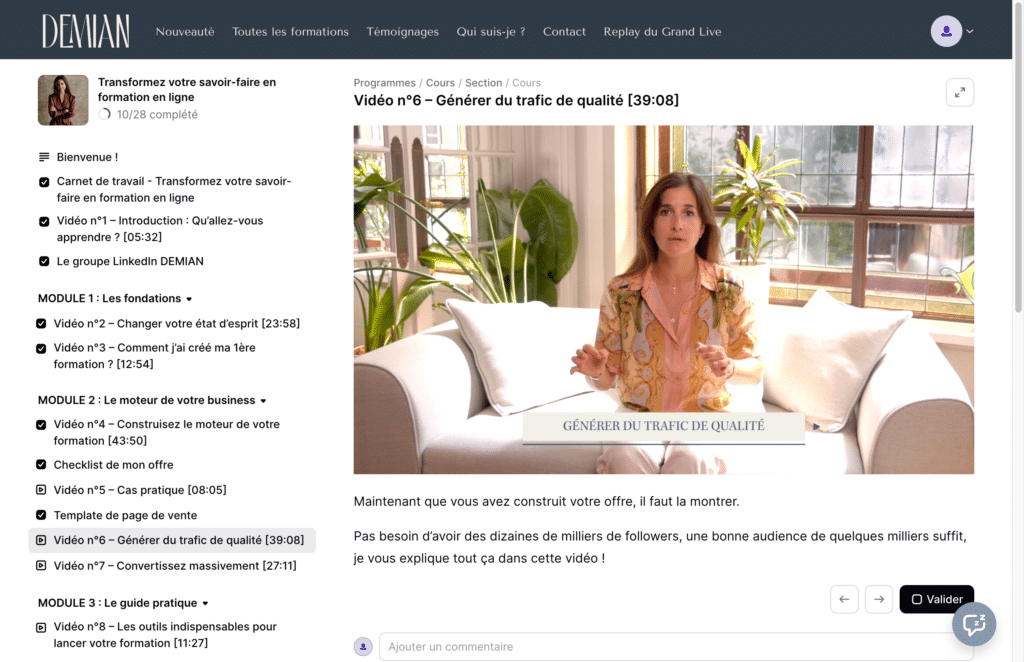This screenshot has width=1024, height=662.
Task: Go to previous lesson with left arrow
Action: click(844, 599)
